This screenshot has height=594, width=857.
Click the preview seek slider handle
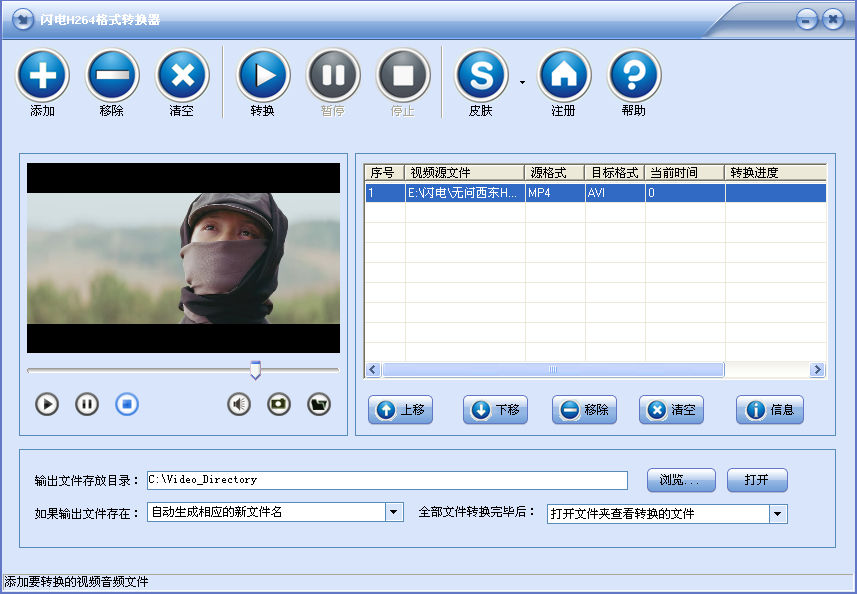point(255,370)
